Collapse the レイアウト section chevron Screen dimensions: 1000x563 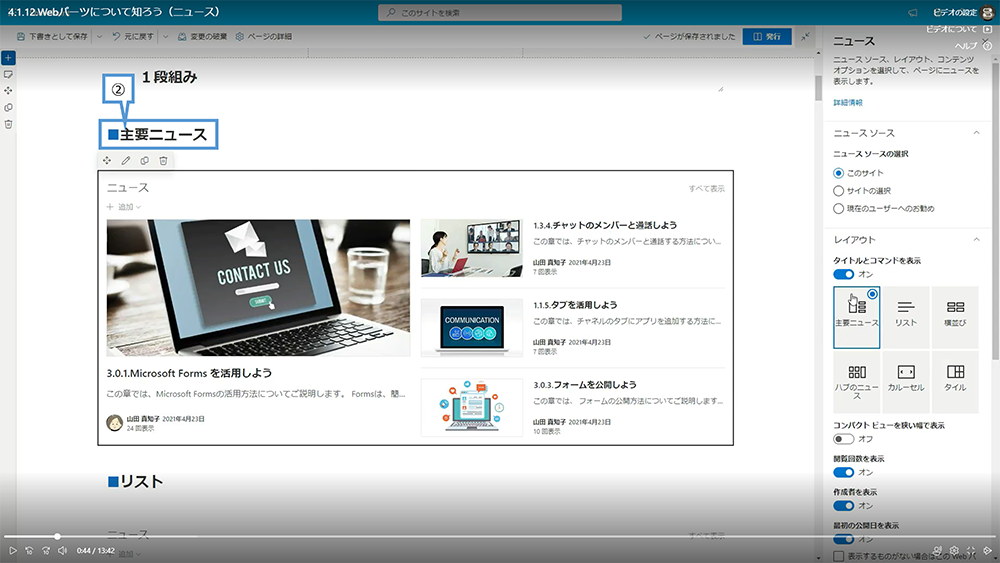(976, 239)
